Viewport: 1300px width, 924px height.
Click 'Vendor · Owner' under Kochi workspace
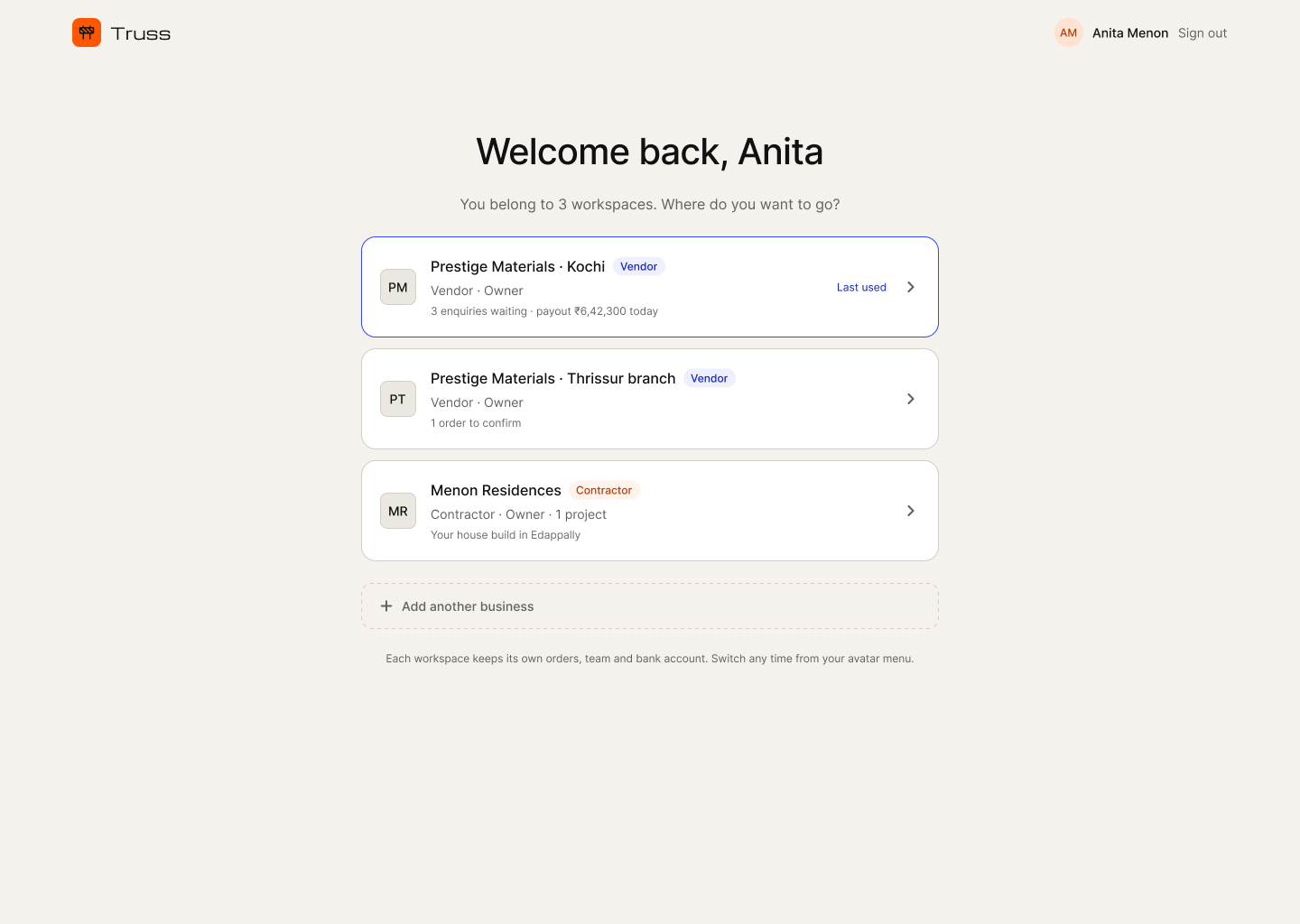[x=477, y=291]
